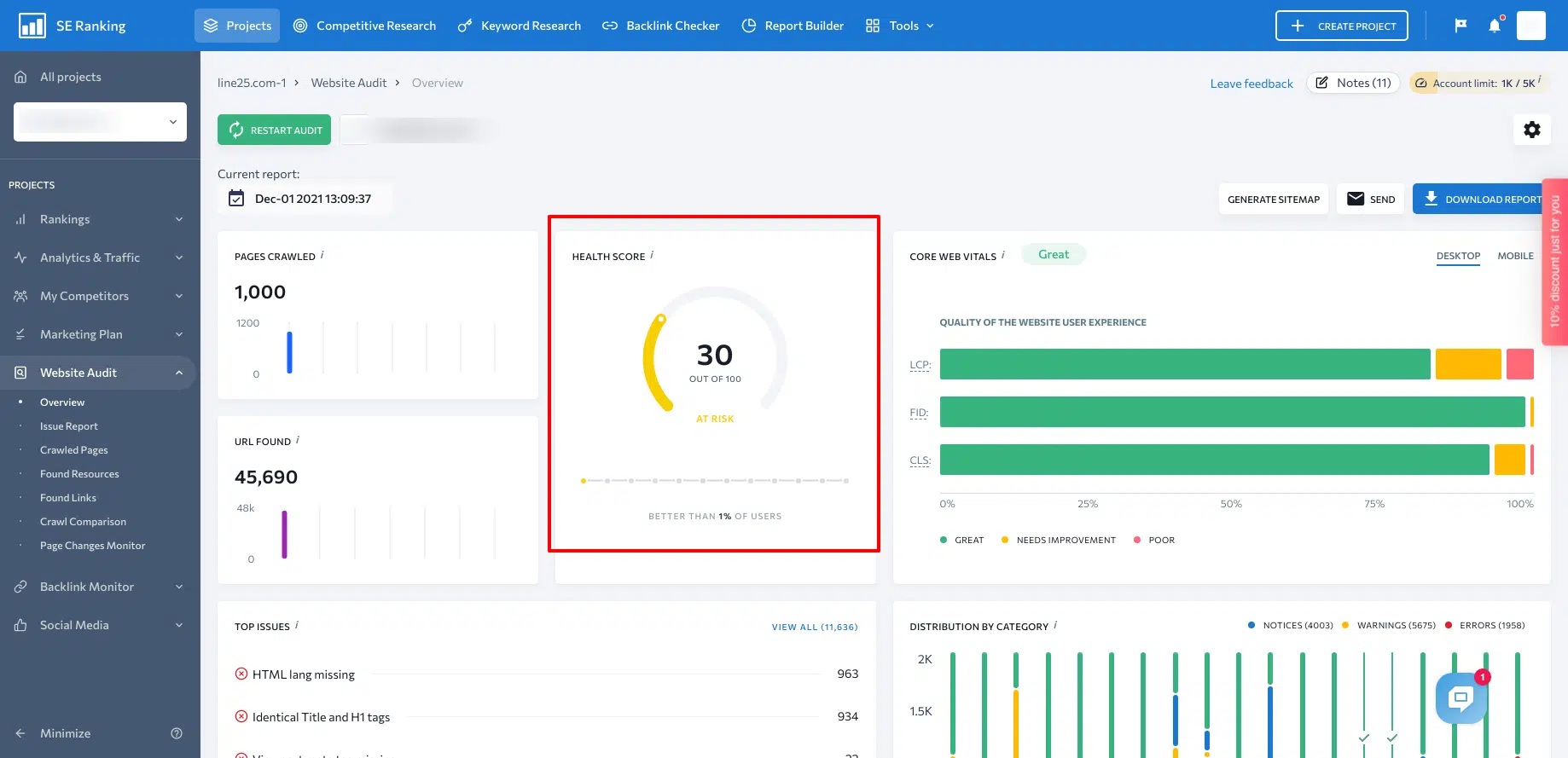
Task: Click the notifications bell icon
Action: coord(1495,26)
